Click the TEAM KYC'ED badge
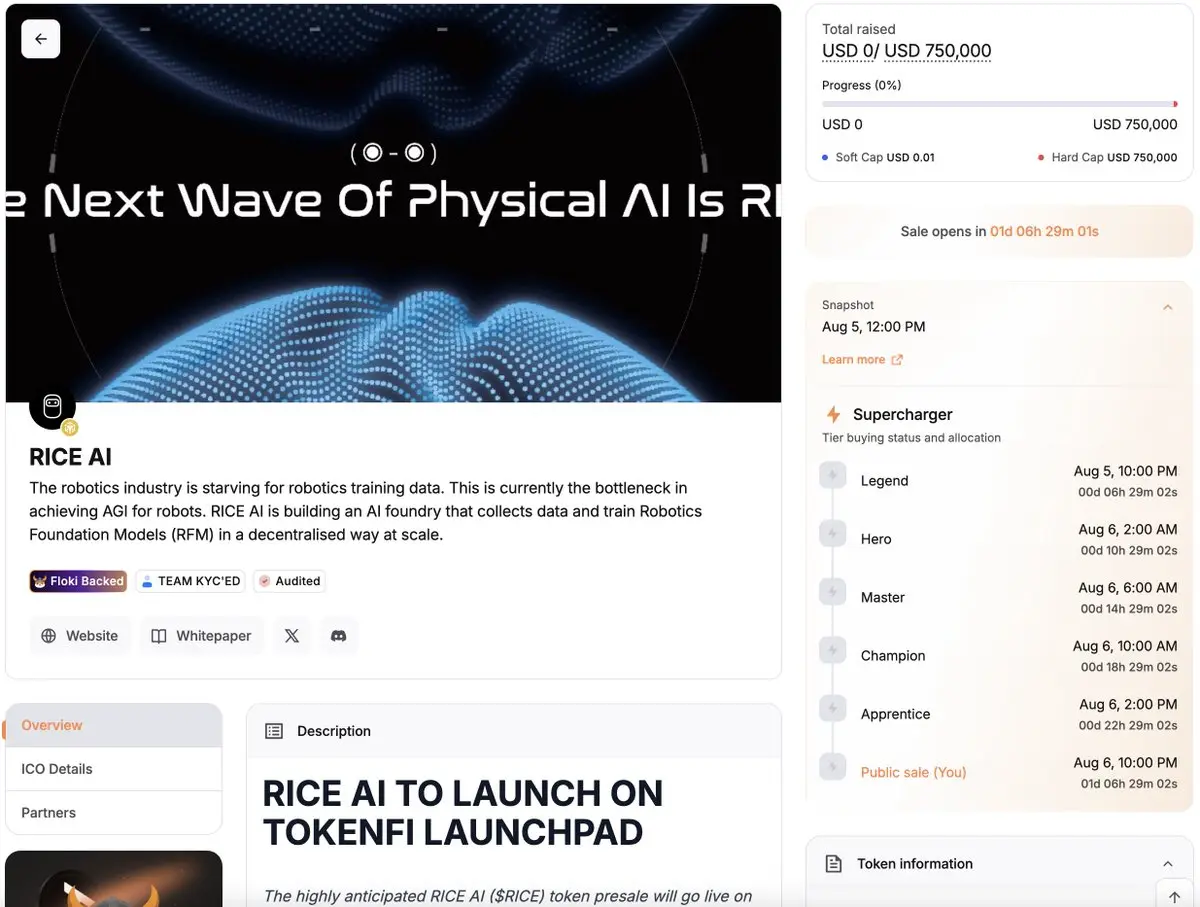 pos(190,581)
